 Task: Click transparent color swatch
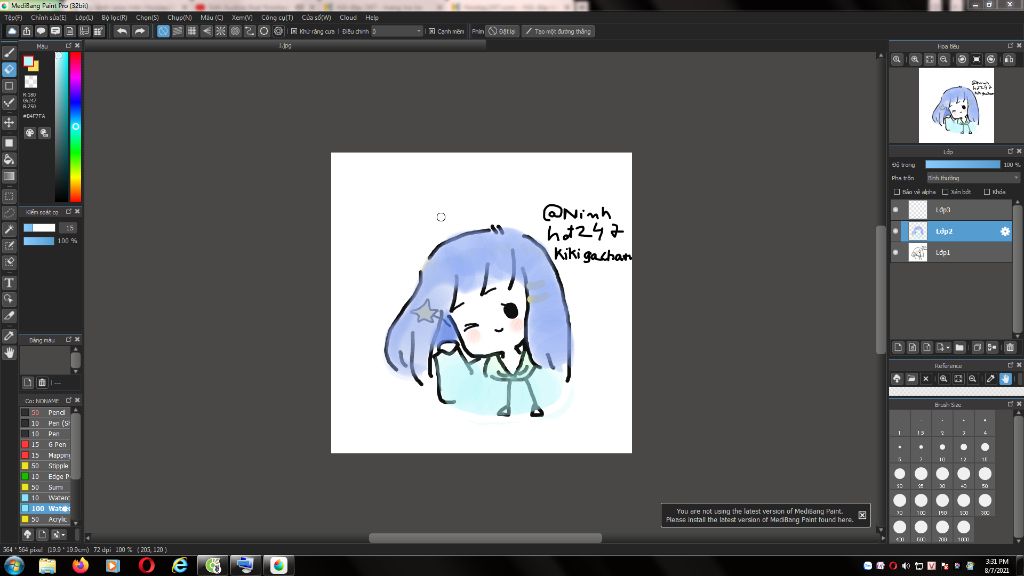tap(31, 82)
